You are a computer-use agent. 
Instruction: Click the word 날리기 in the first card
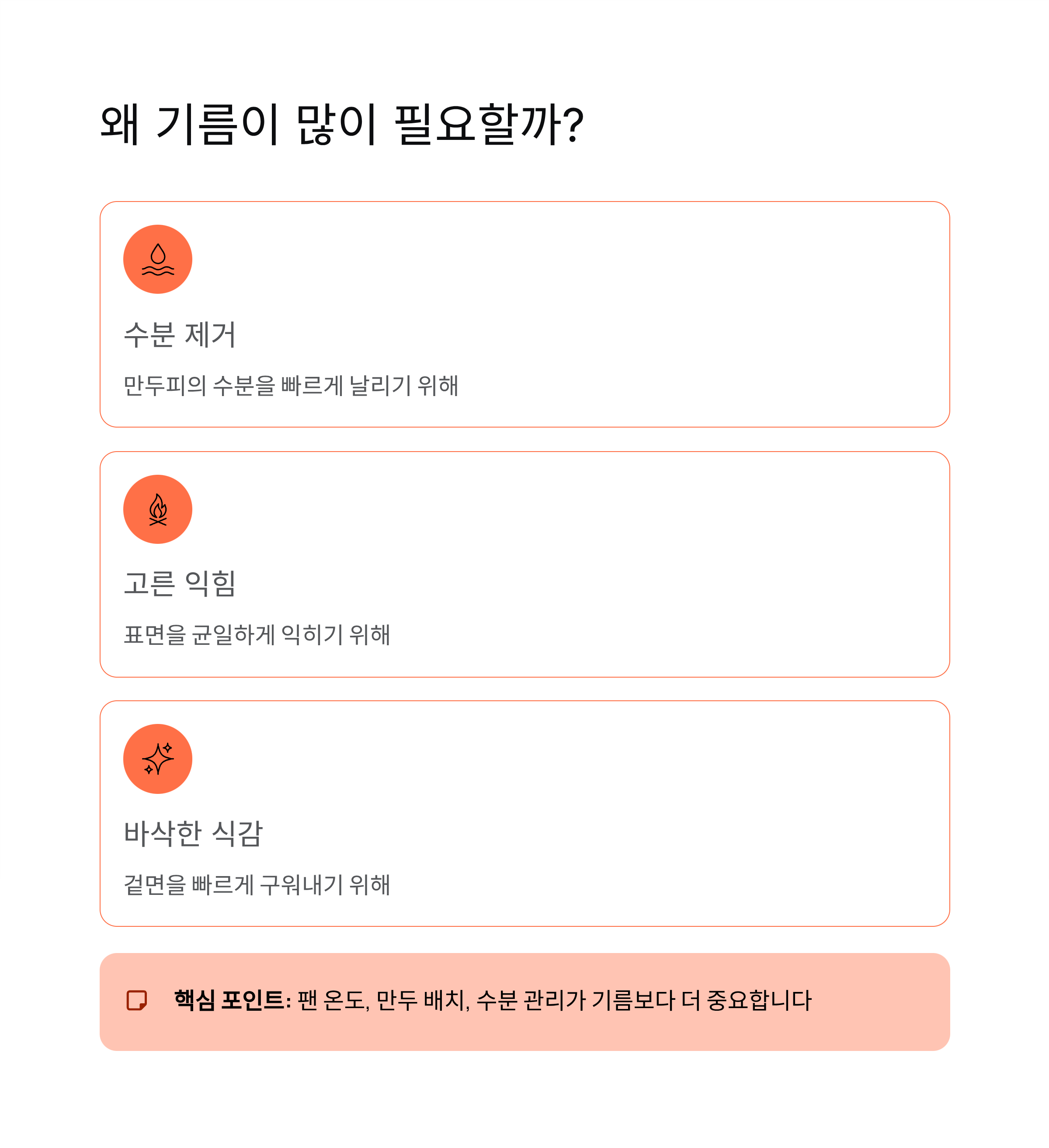pos(380,386)
